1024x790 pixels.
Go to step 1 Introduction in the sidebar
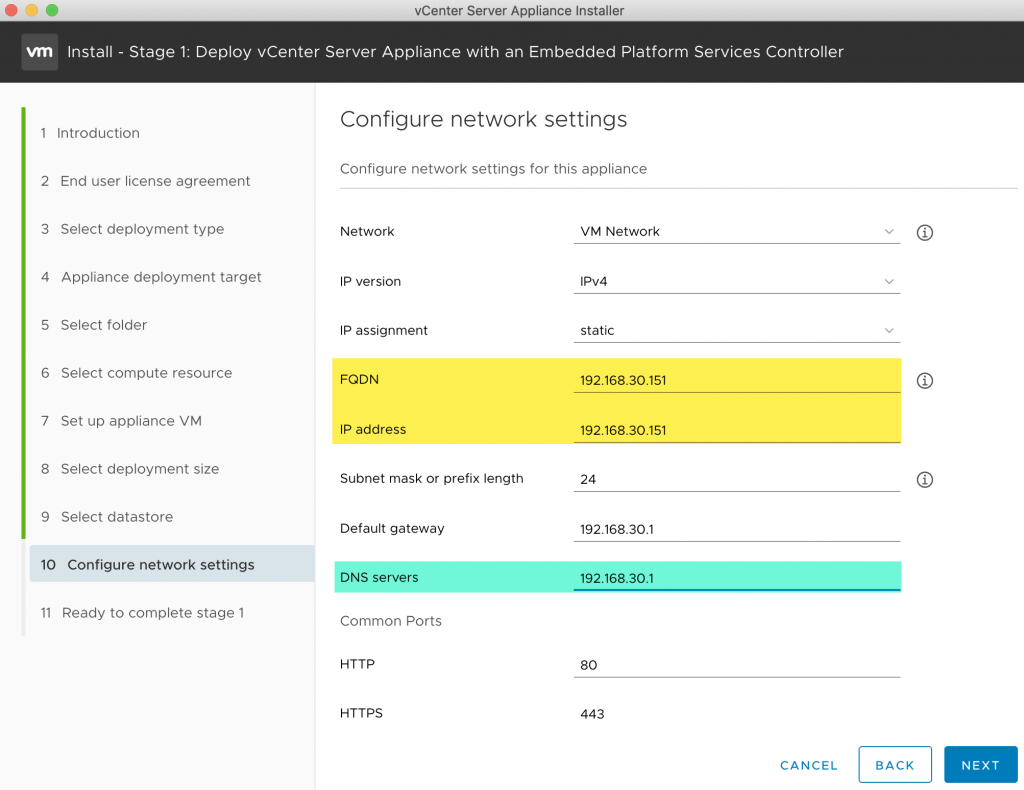(x=97, y=133)
